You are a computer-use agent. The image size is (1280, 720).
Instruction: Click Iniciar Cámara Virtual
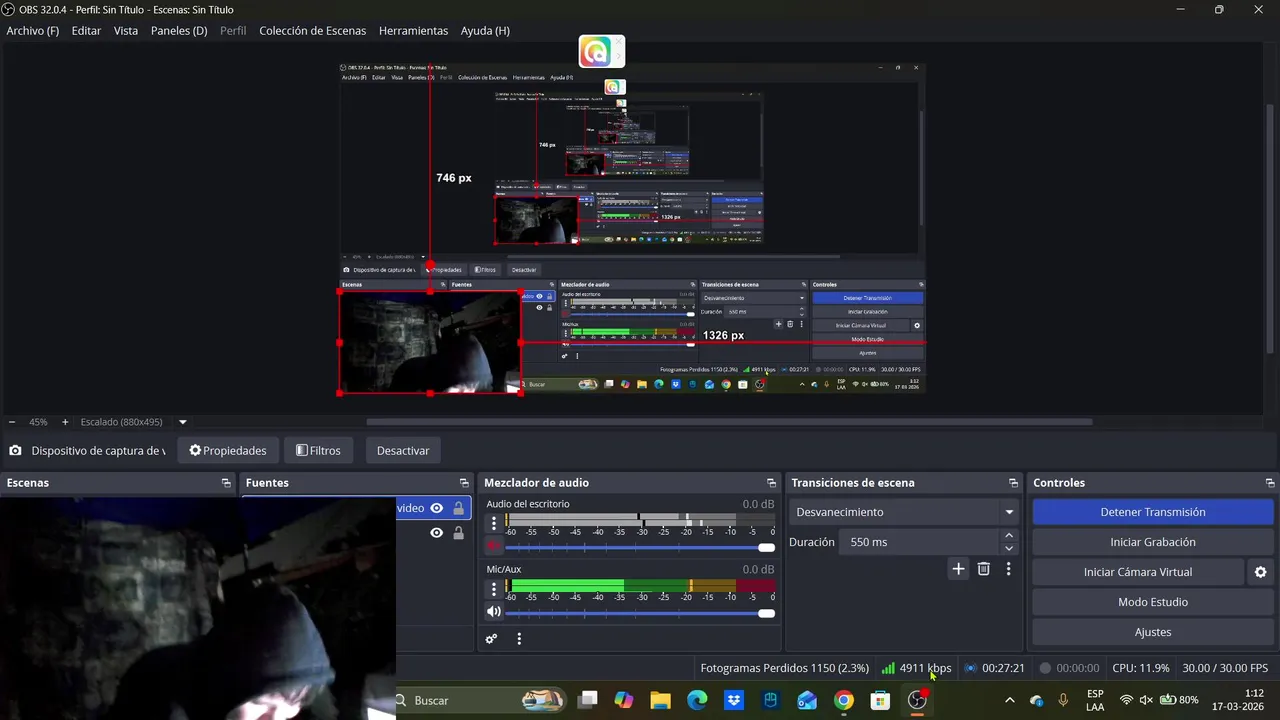pyautogui.click(x=1138, y=572)
